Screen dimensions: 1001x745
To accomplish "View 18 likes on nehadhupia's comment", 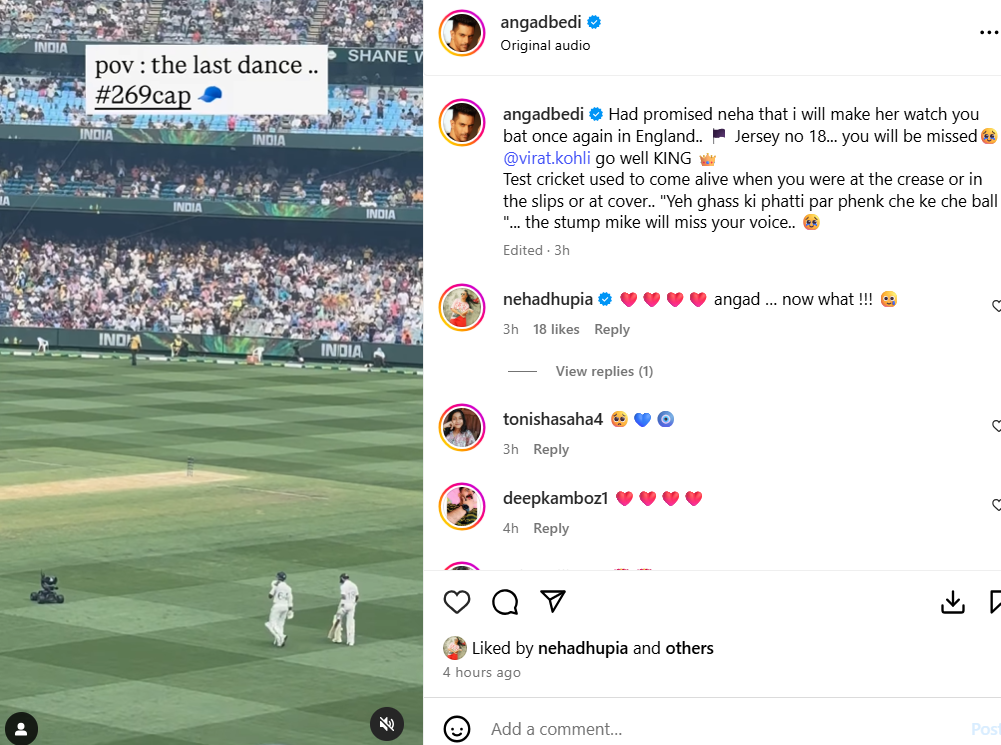I will pos(556,329).
